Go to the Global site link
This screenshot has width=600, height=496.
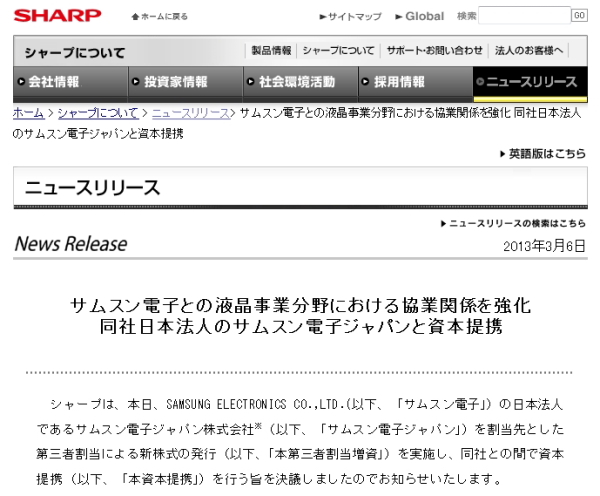[424, 16]
